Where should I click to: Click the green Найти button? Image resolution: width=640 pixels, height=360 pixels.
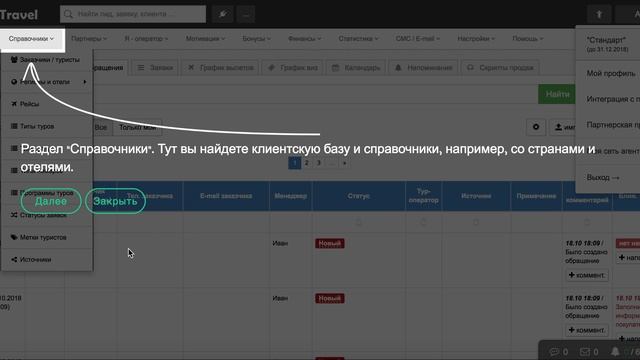pyautogui.click(x=557, y=94)
